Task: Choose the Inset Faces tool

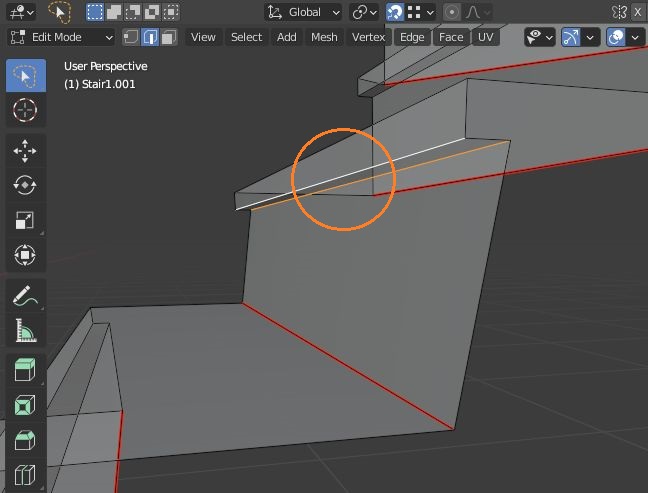Action: [25, 406]
